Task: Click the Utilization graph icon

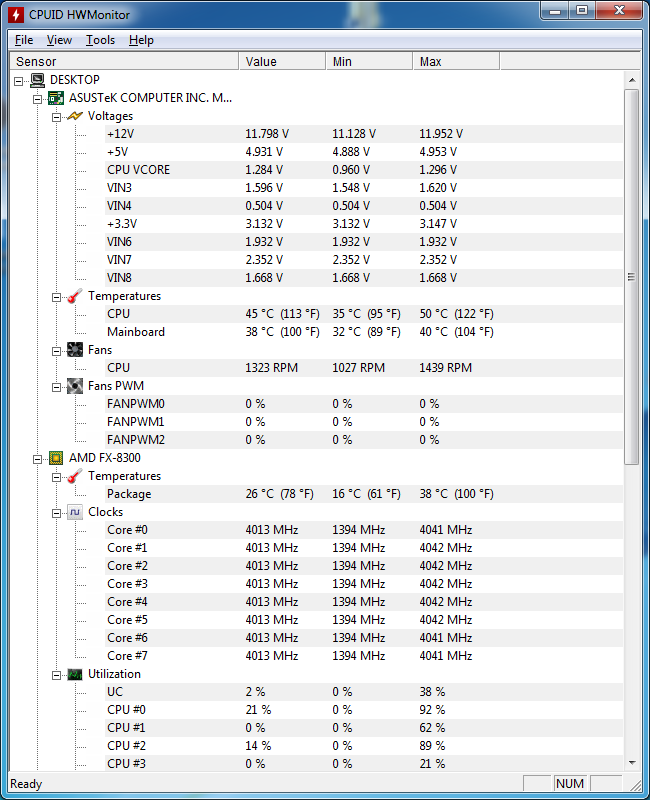Action: pos(75,674)
